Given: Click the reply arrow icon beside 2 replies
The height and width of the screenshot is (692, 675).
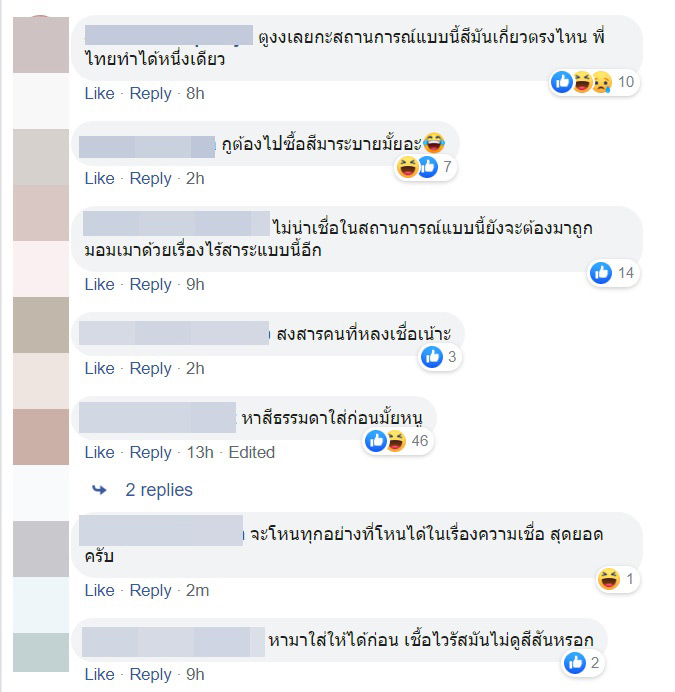Looking at the screenshot, I should tap(99, 490).
